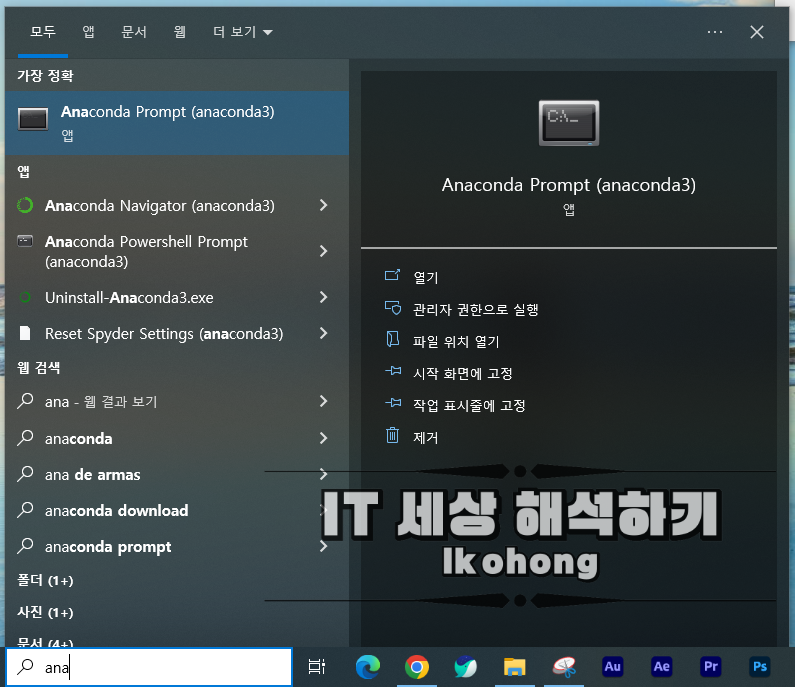This screenshot has height=687, width=795.
Task: Expand 'ana - 웹 결과 보기' chevron
Action: pyautogui.click(x=323, y=401)
